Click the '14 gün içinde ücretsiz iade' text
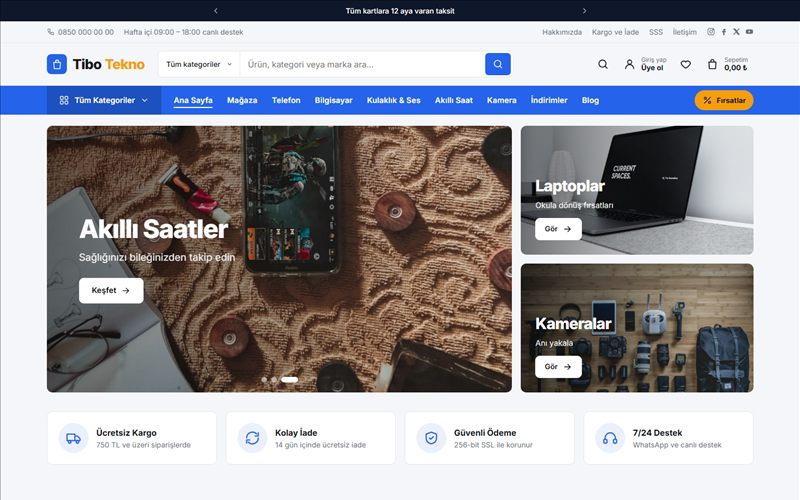This screenshot has height=500, width=800. 320,445
